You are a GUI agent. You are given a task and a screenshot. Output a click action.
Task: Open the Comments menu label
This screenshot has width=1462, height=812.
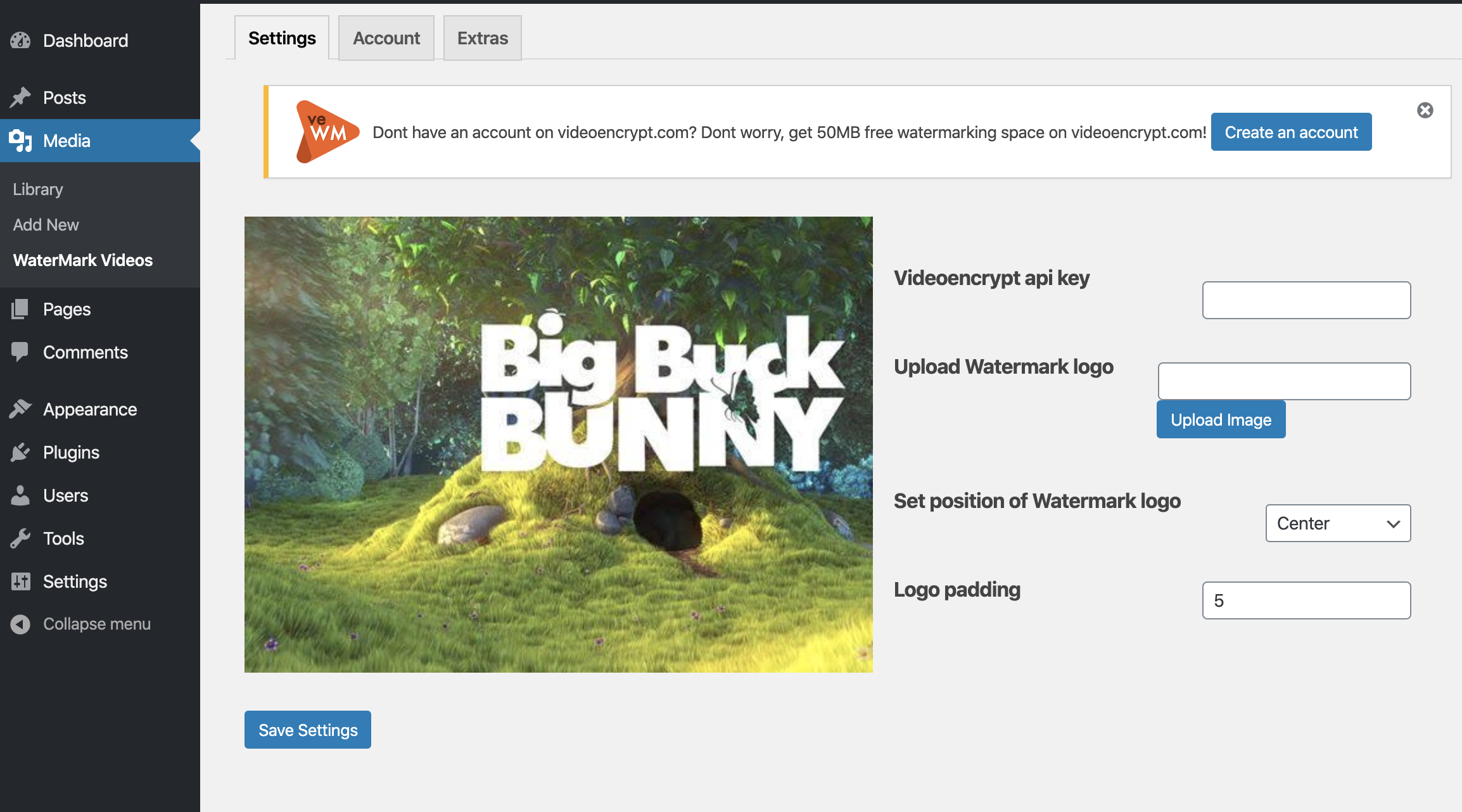86,352
